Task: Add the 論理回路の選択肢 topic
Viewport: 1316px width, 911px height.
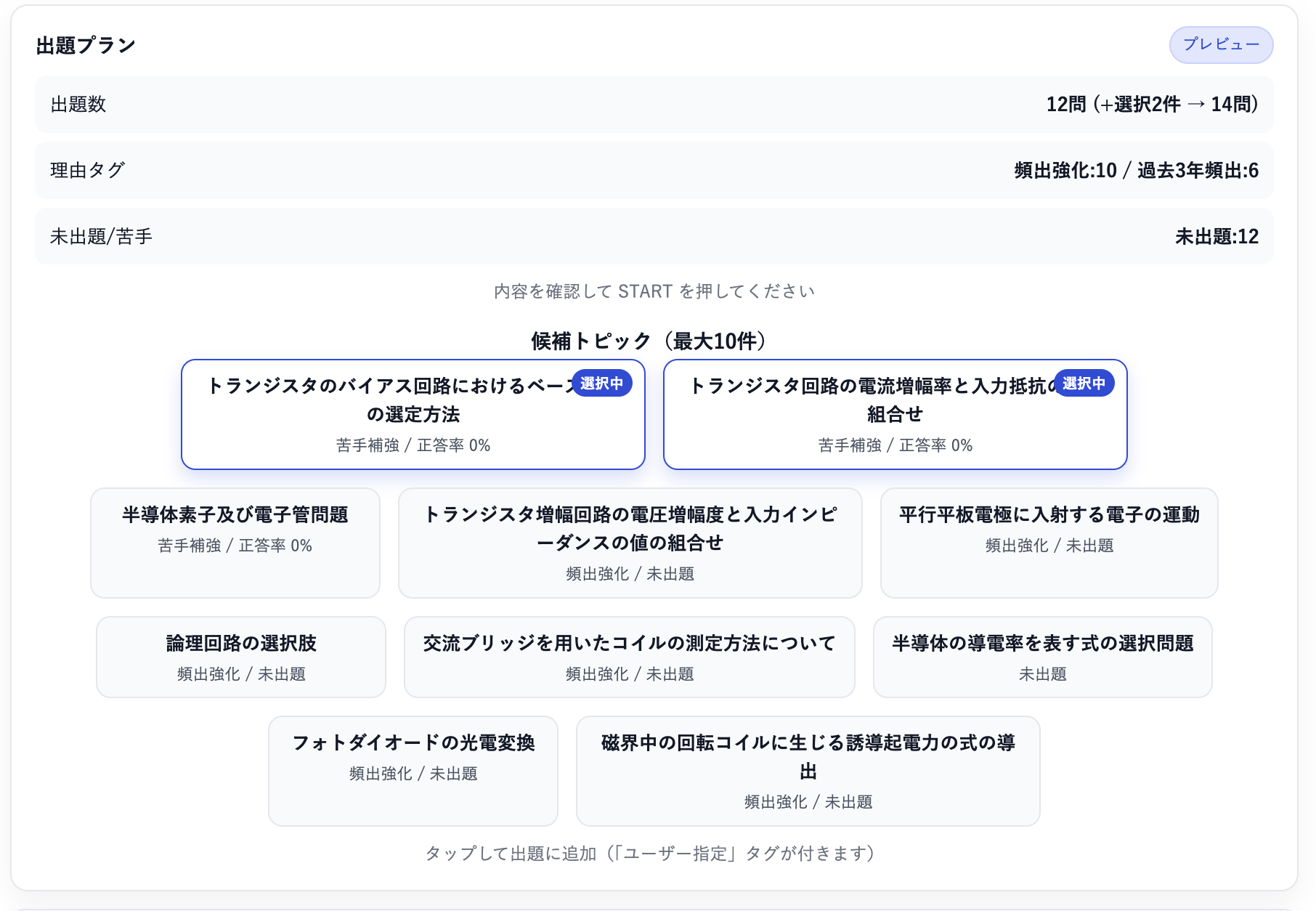Action: [240, 657]
